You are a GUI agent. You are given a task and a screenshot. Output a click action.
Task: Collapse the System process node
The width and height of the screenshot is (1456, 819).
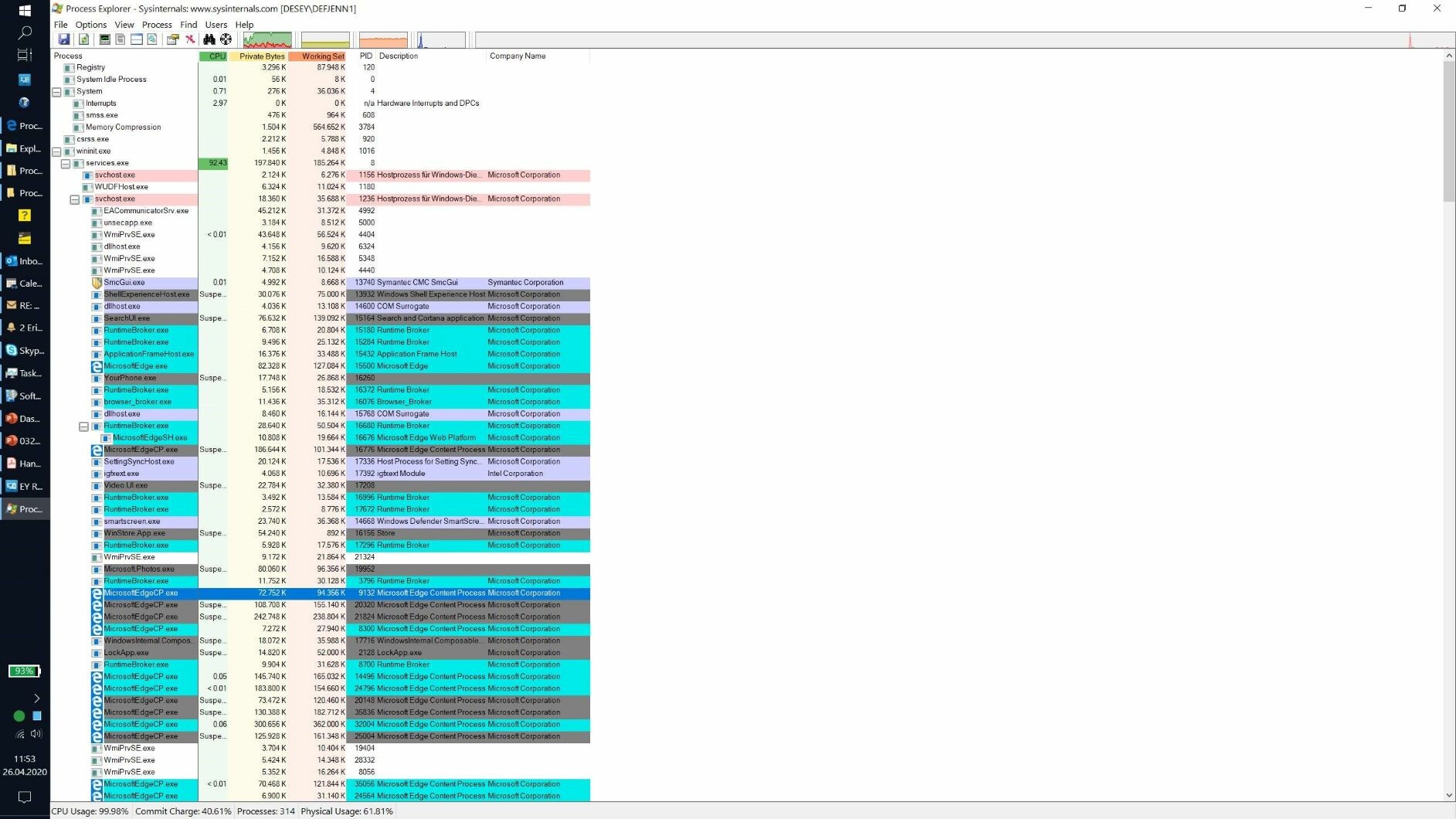(56, 92)
